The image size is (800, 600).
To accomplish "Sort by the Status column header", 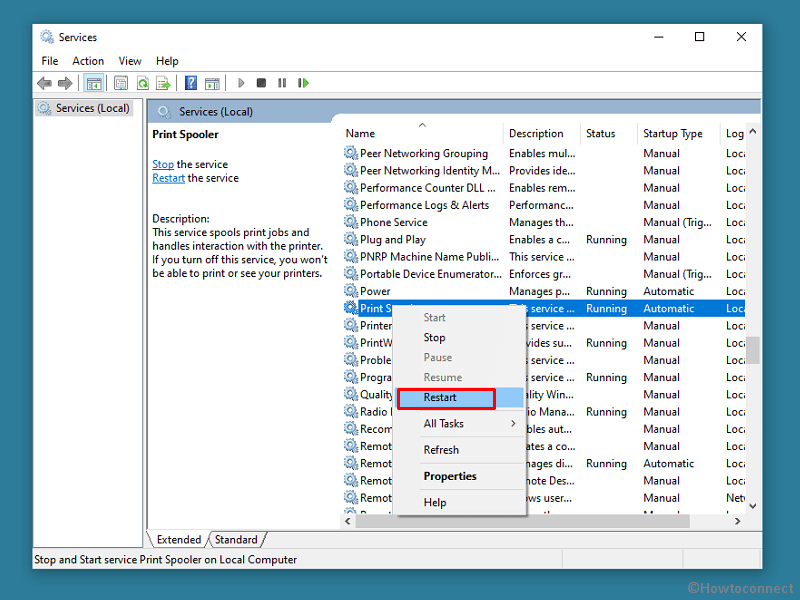I will (609, 133).
